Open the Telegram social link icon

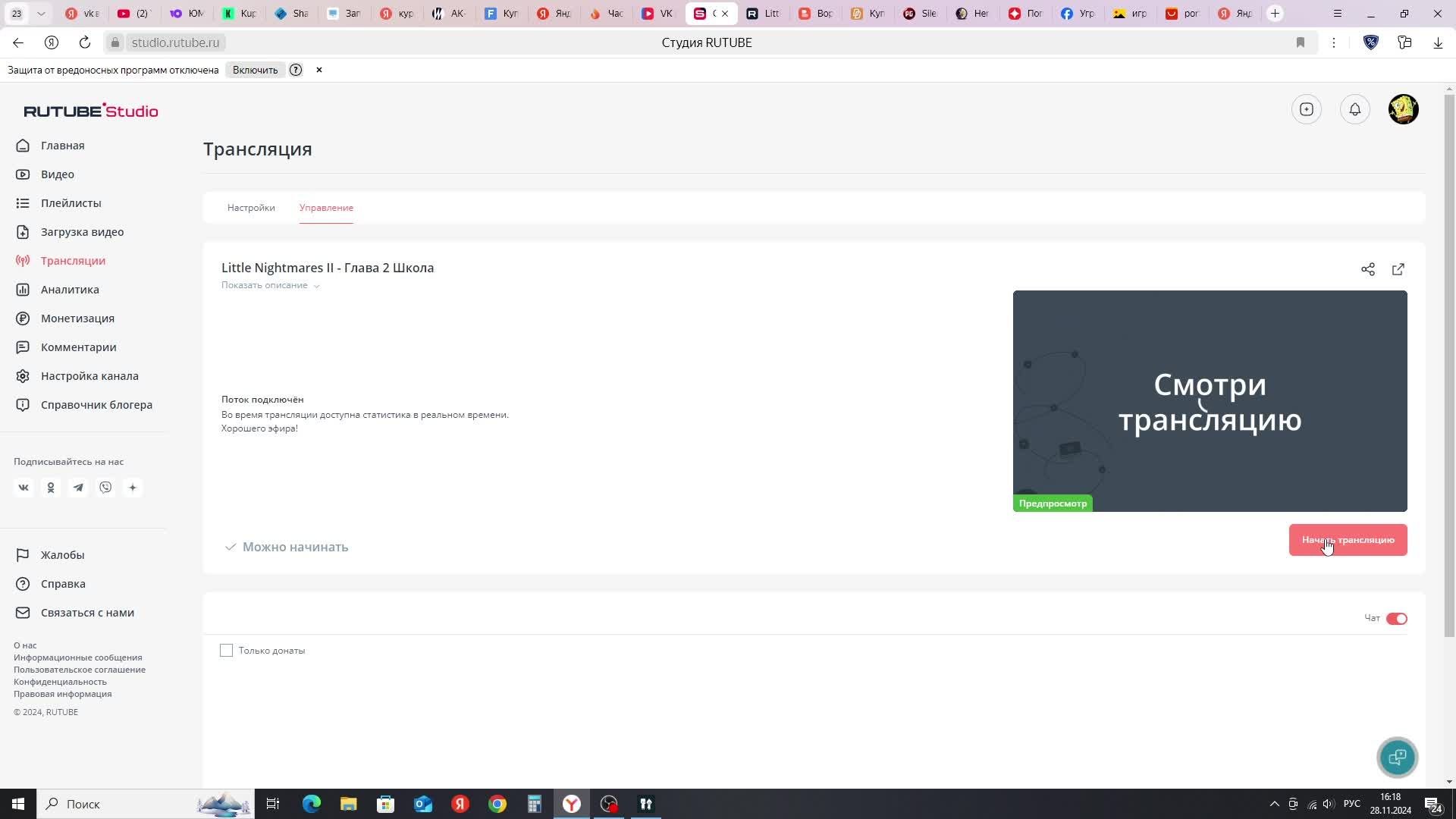(x=78, y=488)
